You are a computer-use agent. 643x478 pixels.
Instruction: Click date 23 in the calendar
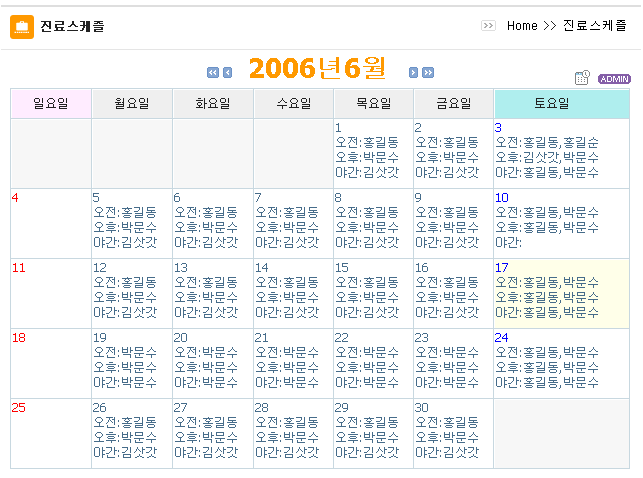point(422,338)
